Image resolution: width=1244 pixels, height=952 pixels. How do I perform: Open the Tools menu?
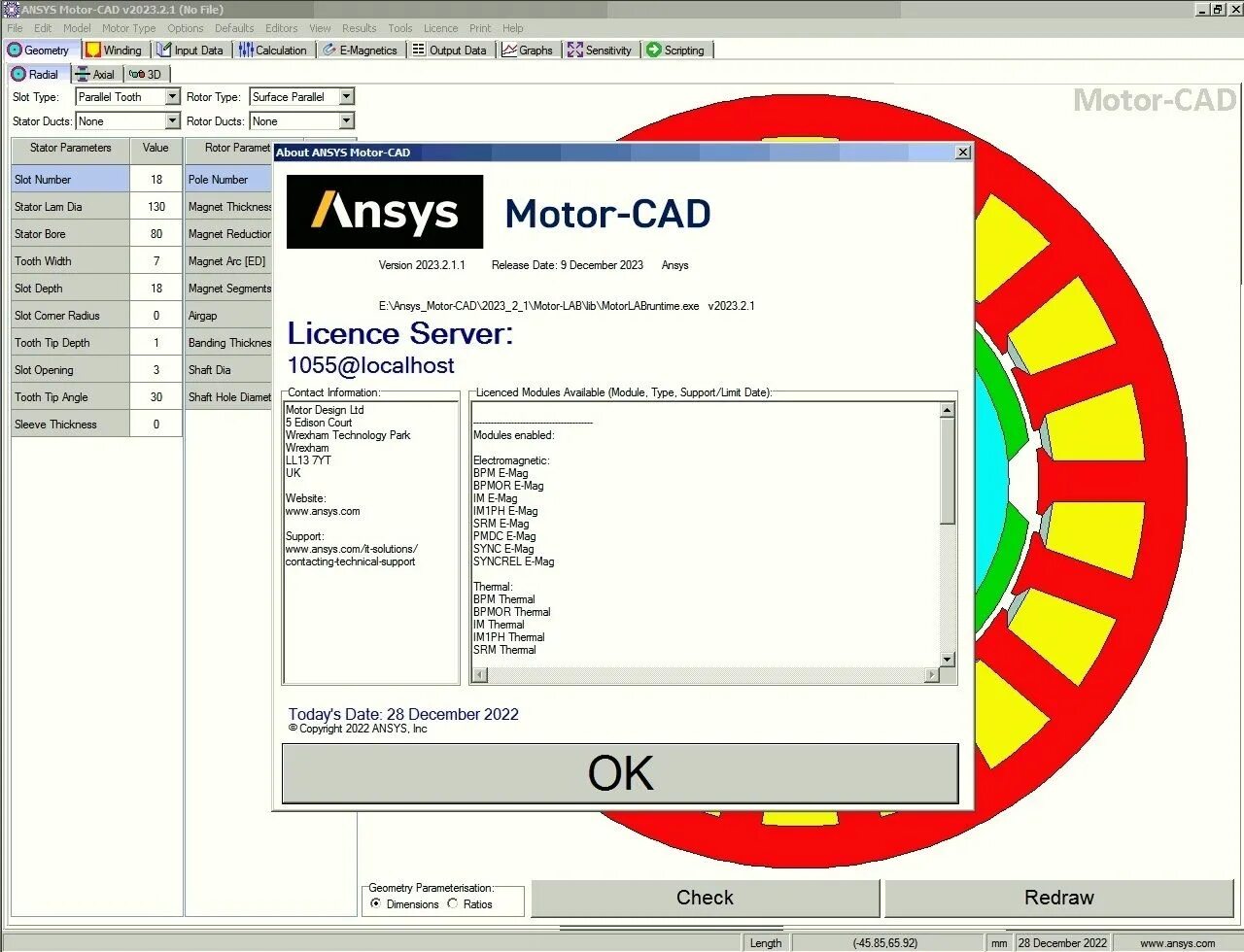[x=400, y=28]
